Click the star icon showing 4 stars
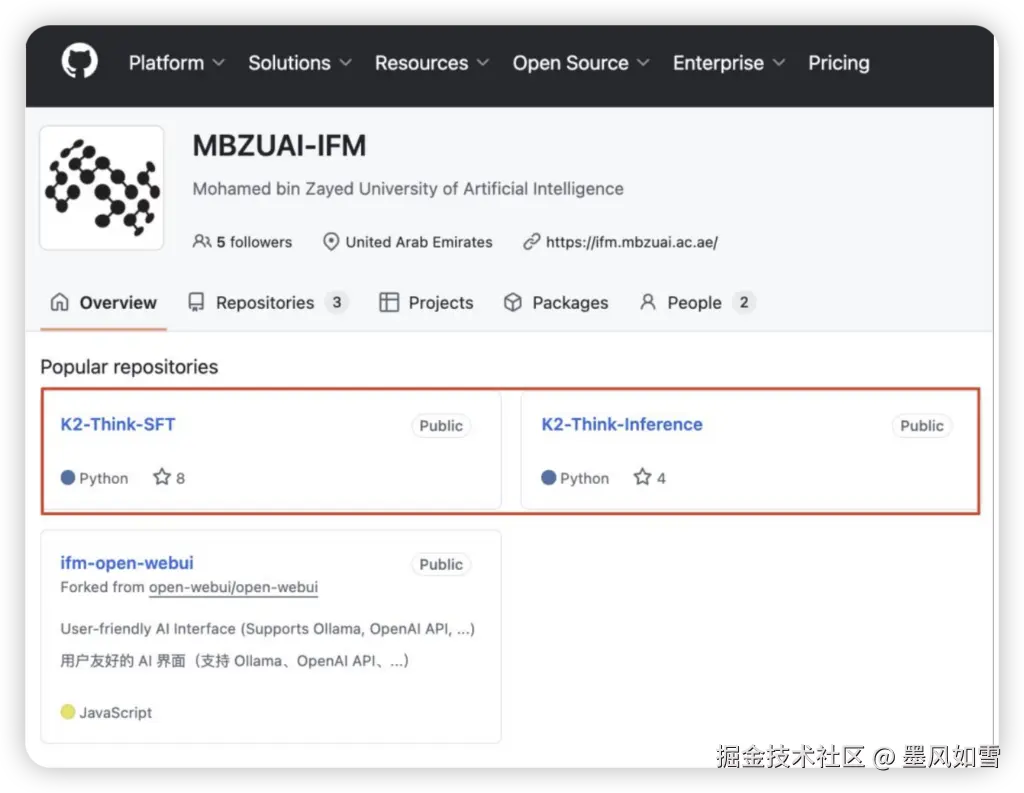 coord(643,477)
